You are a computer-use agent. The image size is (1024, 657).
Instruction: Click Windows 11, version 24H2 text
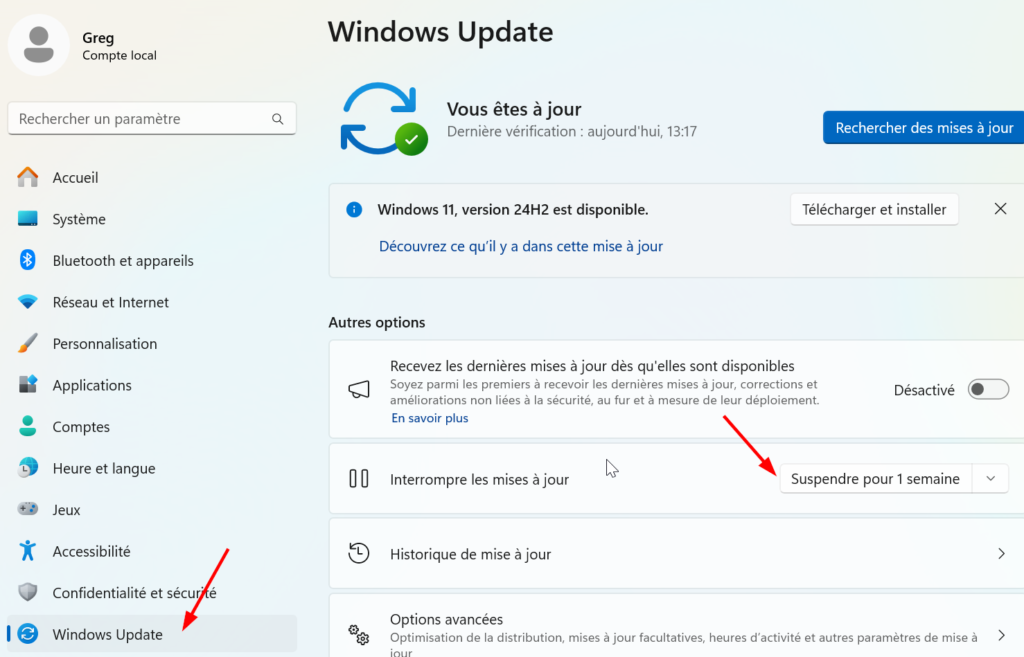coord(513,210)
